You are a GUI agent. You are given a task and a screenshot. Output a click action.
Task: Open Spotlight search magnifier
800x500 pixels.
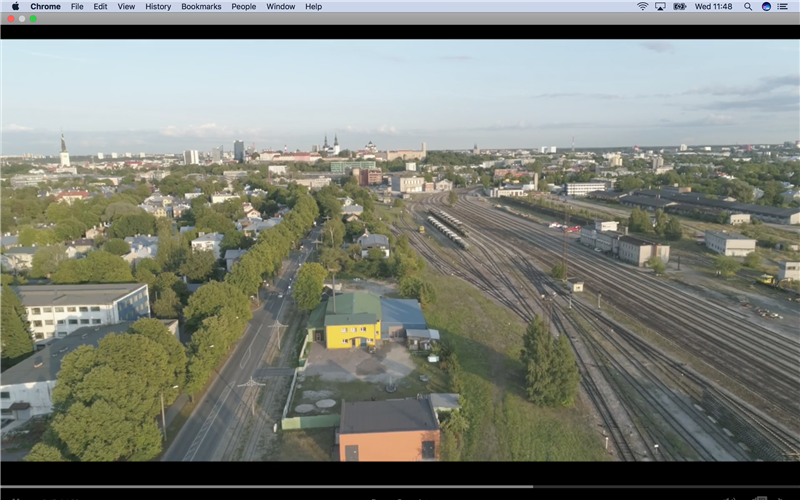point(748,6)
